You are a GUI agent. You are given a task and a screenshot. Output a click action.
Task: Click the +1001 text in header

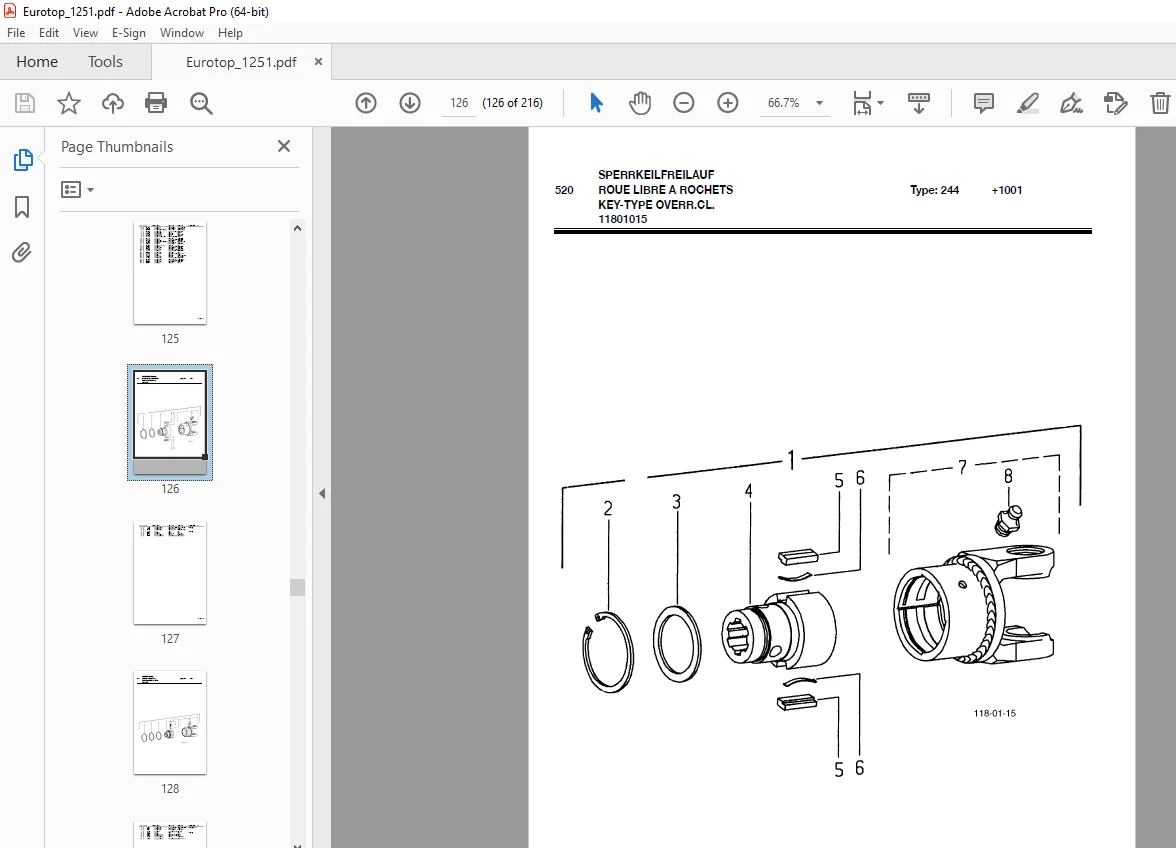(1006, 190)
